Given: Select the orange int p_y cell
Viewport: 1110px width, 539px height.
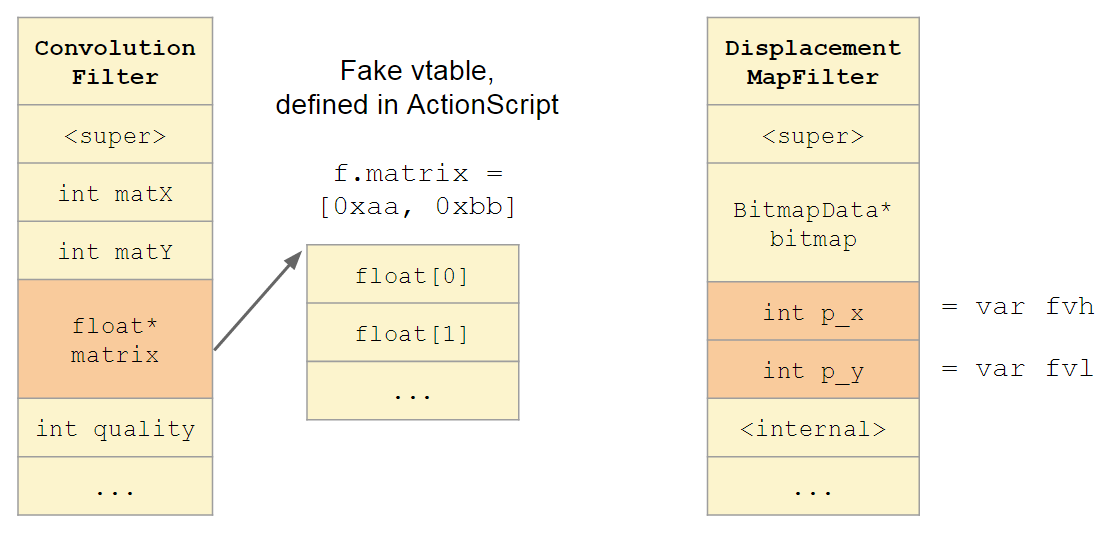Looking at the screenshot, I should coord(812,371).
